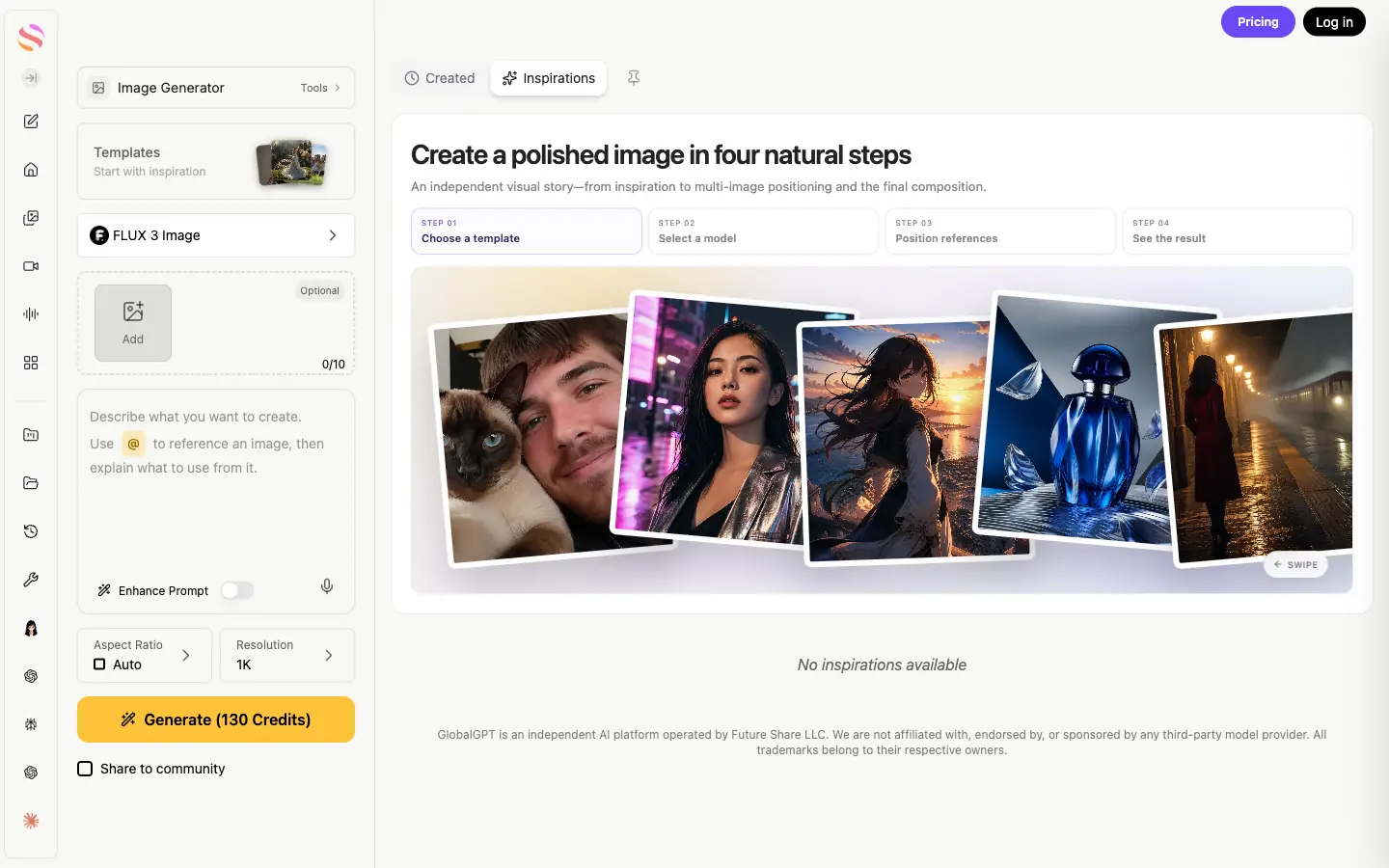1389x868 pixels.
Task: Open the image gallery icon in the sidebar
Action: click(31, 218)
